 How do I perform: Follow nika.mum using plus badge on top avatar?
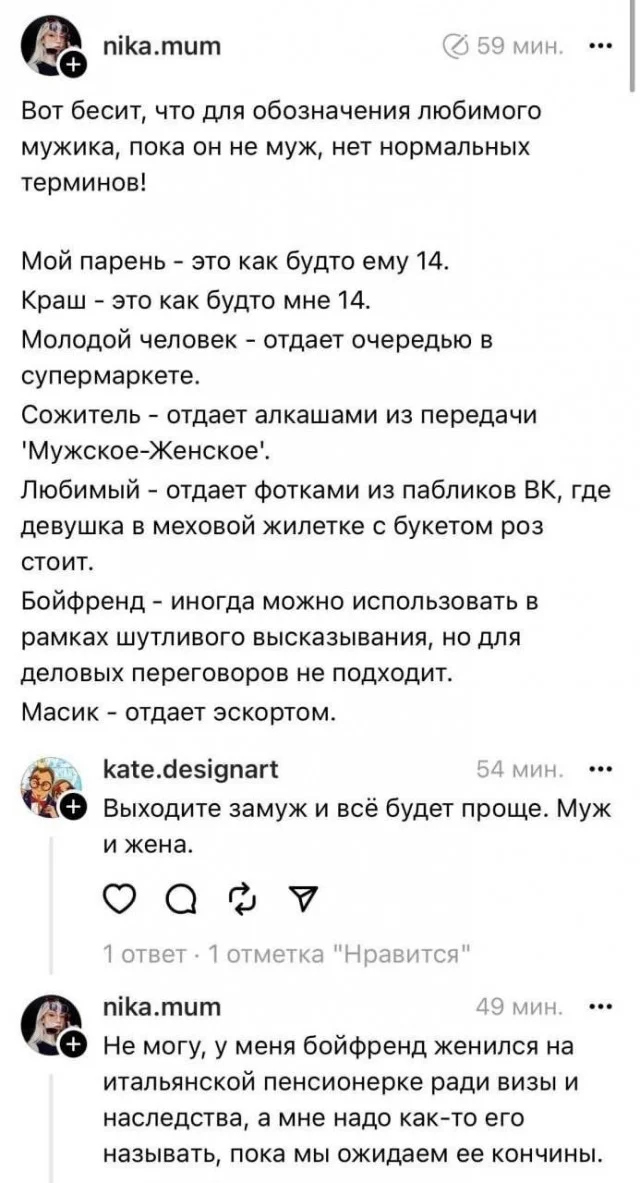click(74, 68)
